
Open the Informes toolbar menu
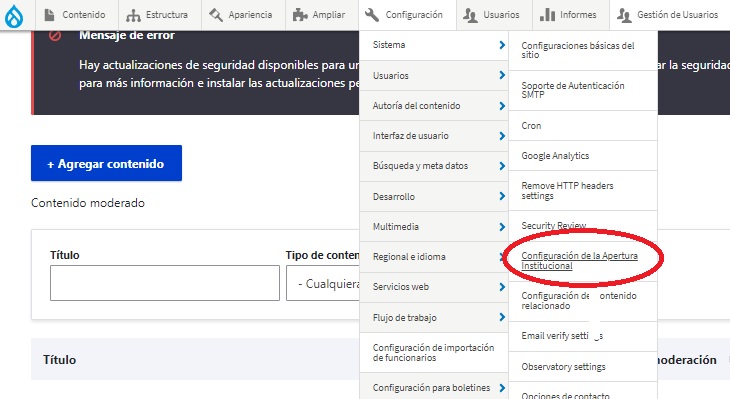coord(571,15)
